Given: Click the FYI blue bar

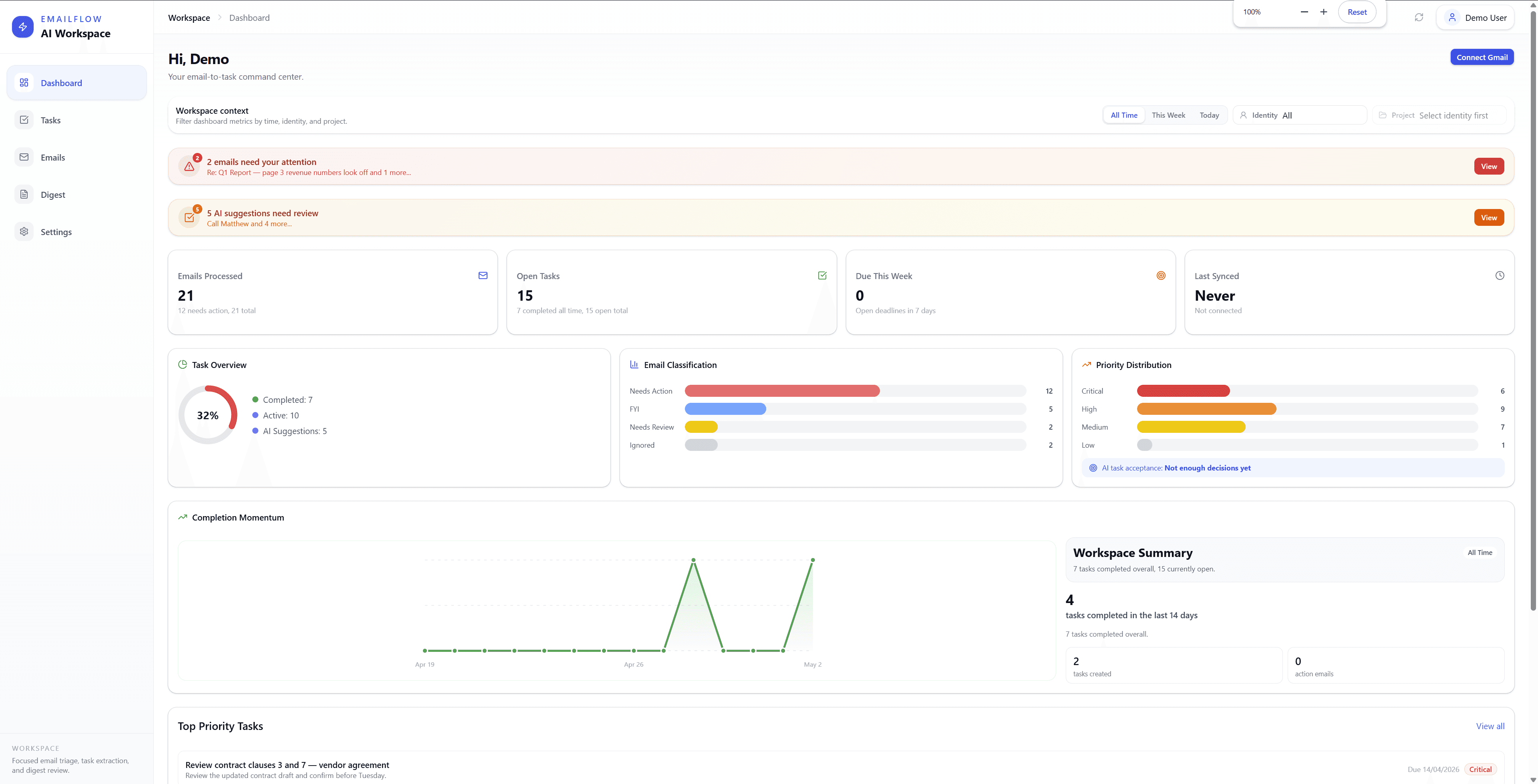Looking at the screenshot, I should click(x=725, y=409).
